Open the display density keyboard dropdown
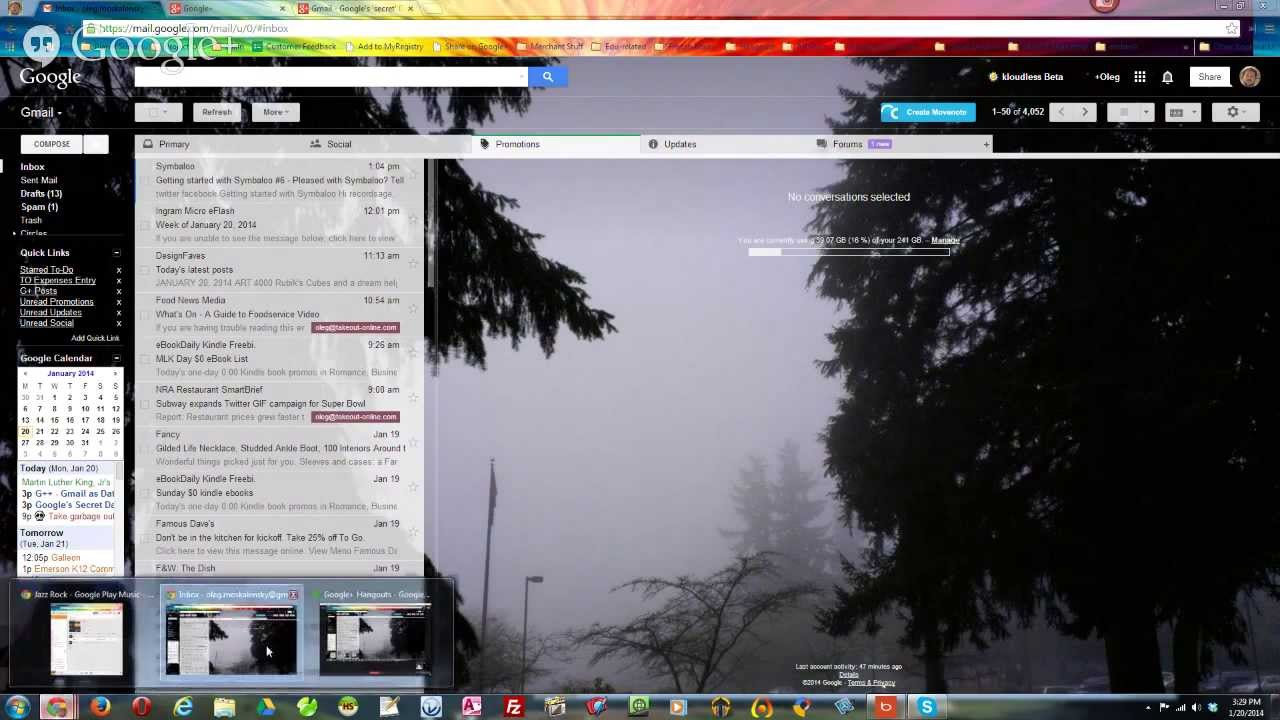This screenshot has height=720, width=1280. coord(1182,112)
